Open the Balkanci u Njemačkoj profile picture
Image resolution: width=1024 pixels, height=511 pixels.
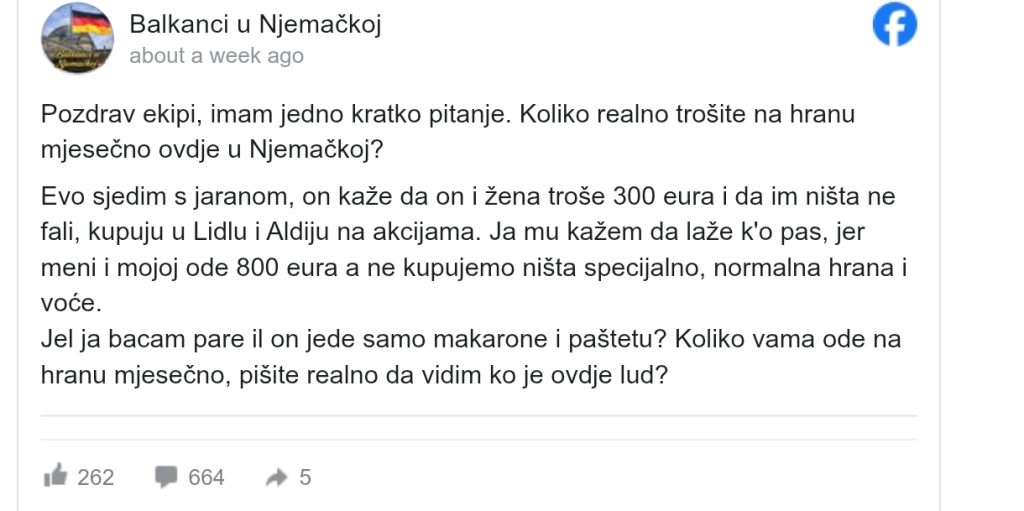pos(77,38)
